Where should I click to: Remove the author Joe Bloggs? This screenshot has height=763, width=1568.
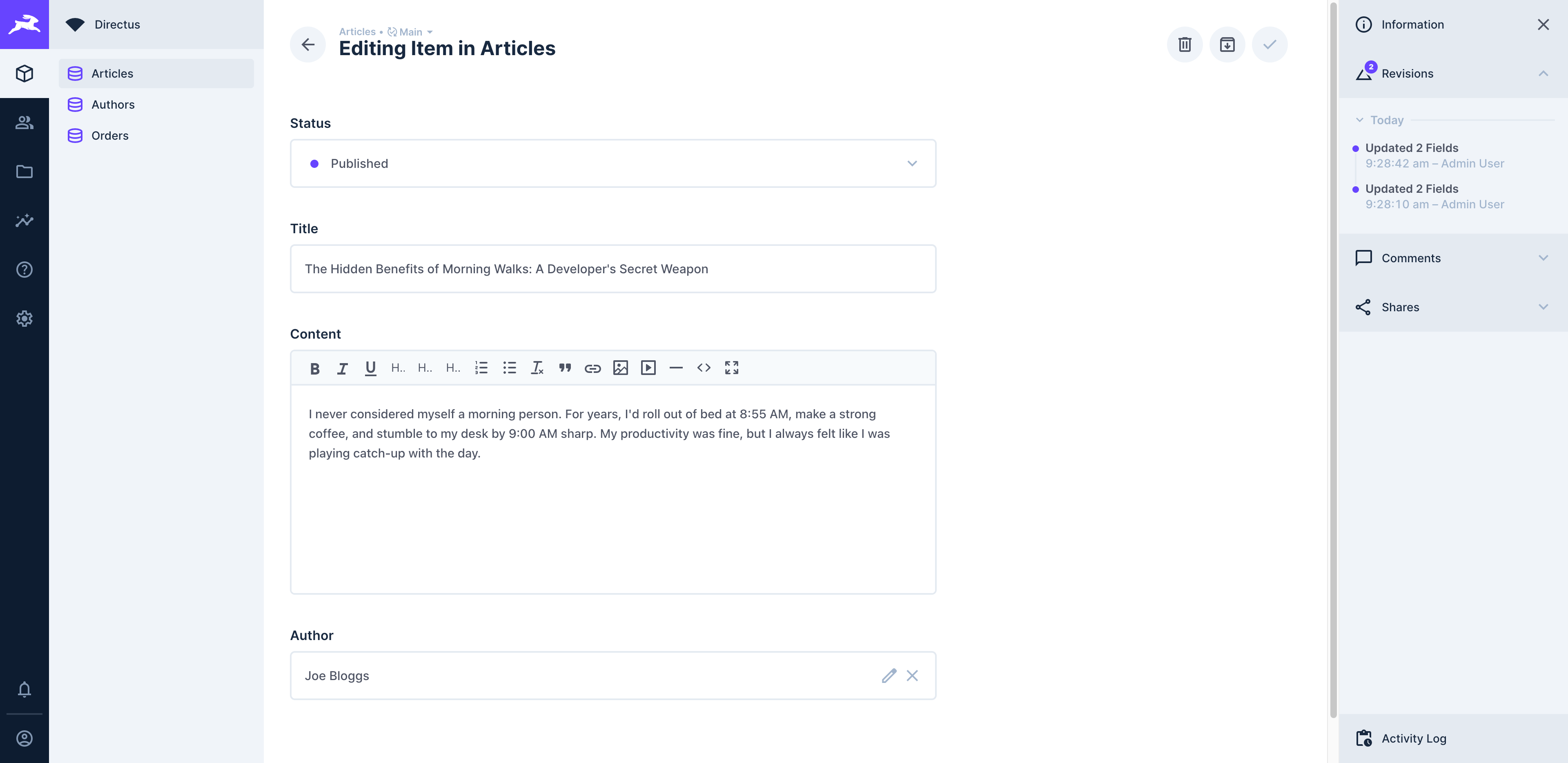coord(912,675)
